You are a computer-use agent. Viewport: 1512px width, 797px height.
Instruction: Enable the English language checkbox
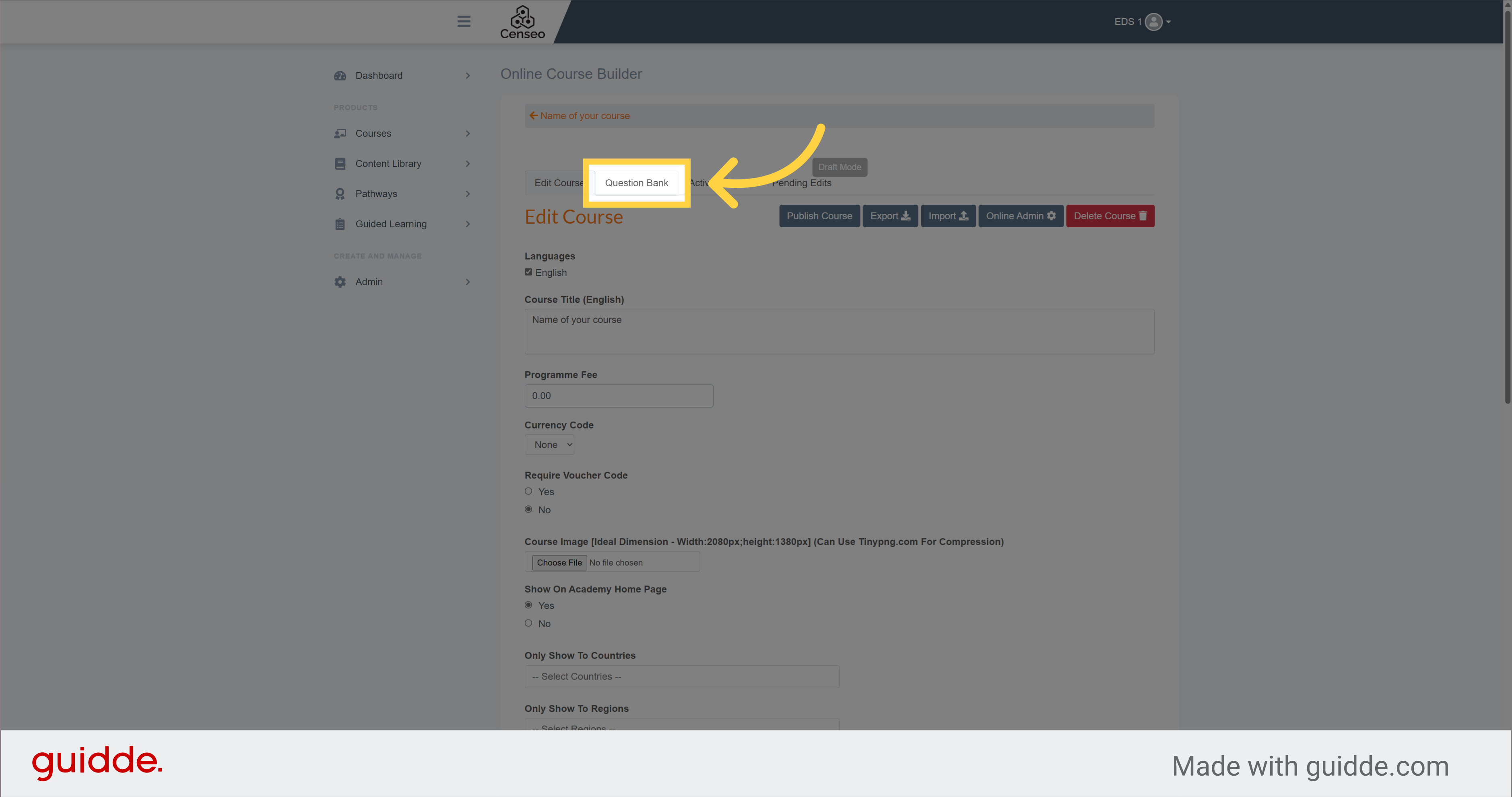click(x=528, y=272)
